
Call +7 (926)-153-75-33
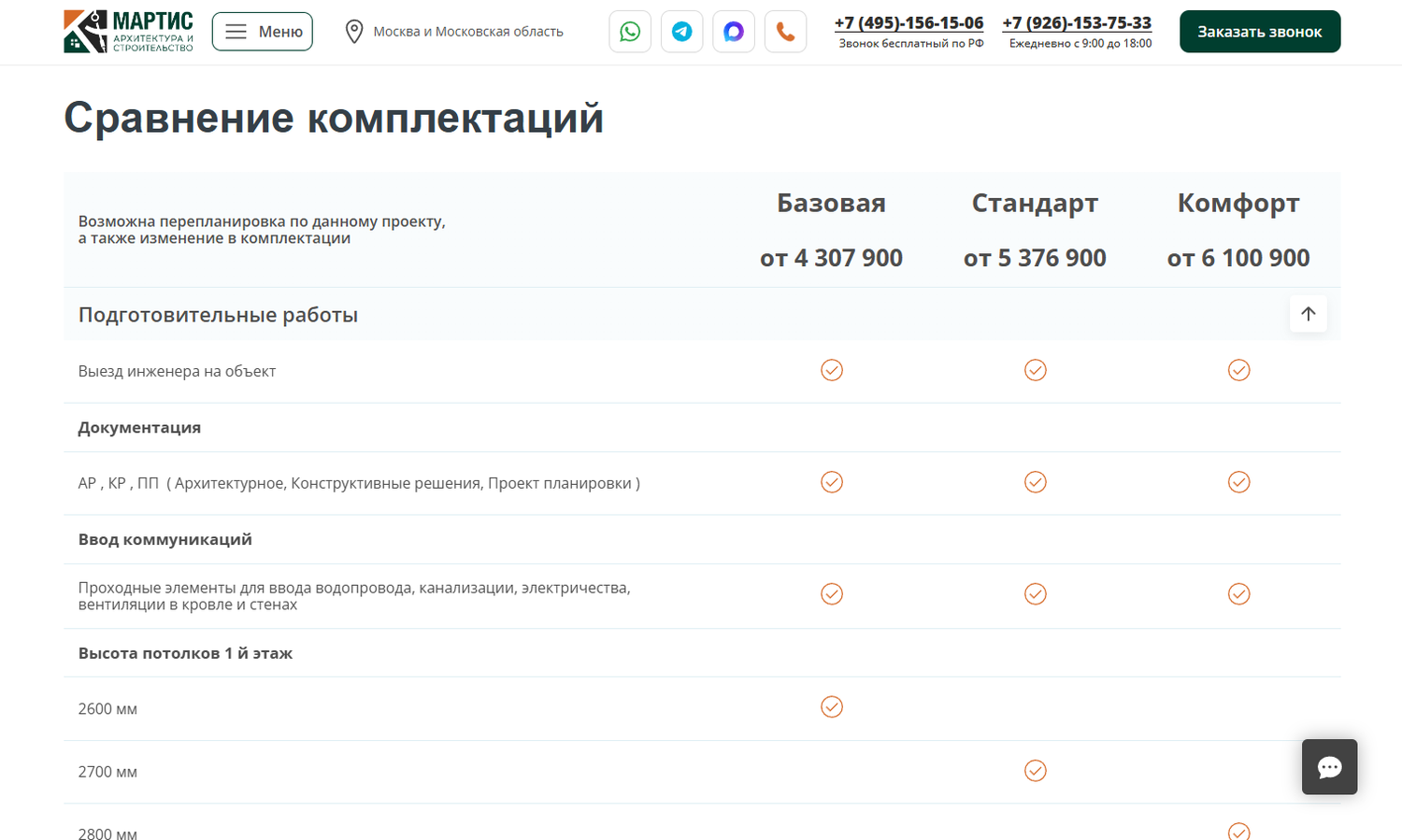[1077, 22]
